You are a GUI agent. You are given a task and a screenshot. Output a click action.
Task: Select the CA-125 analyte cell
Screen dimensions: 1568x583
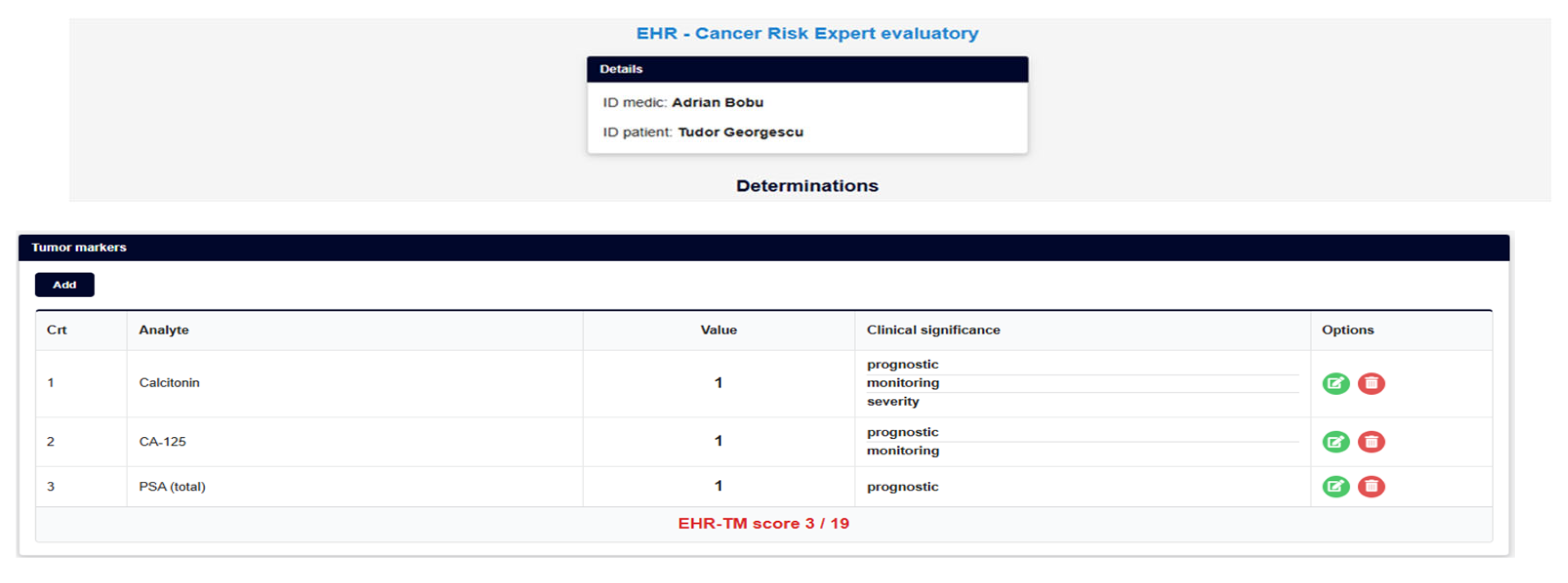[162, 441]
